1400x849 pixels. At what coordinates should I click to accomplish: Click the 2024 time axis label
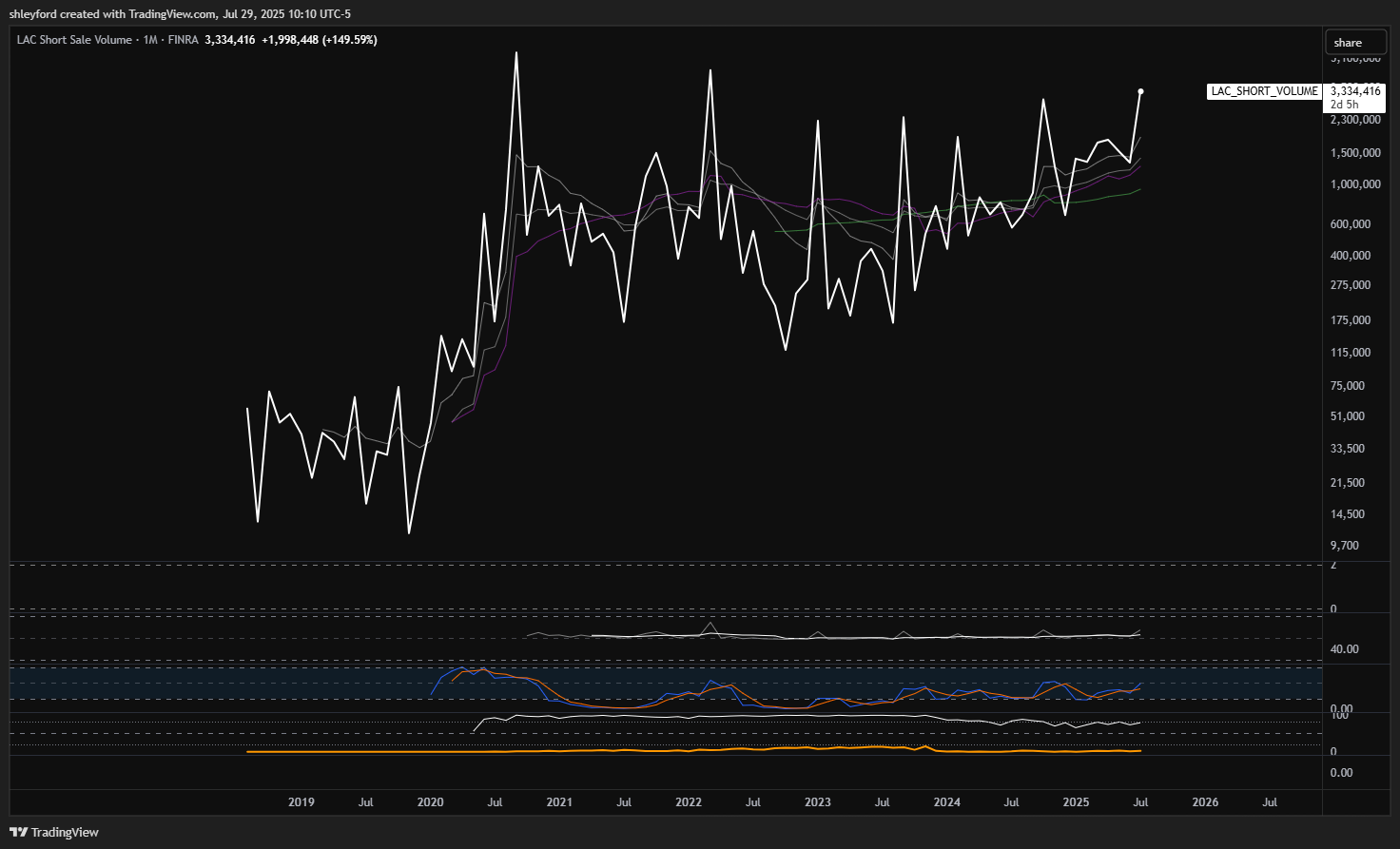tap(947, 802)
